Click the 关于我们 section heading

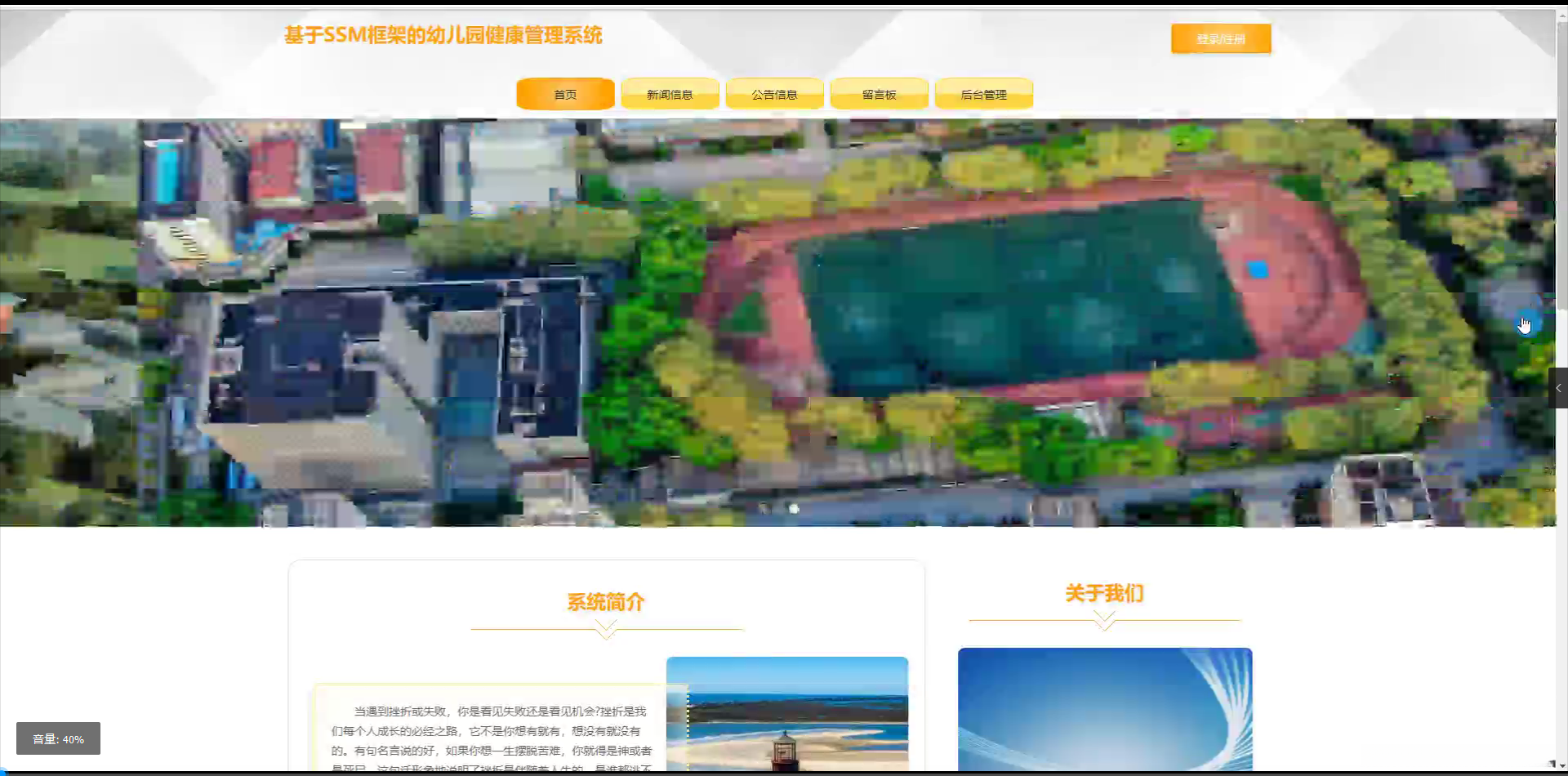pyautogui.click(x=1104, y=593)
